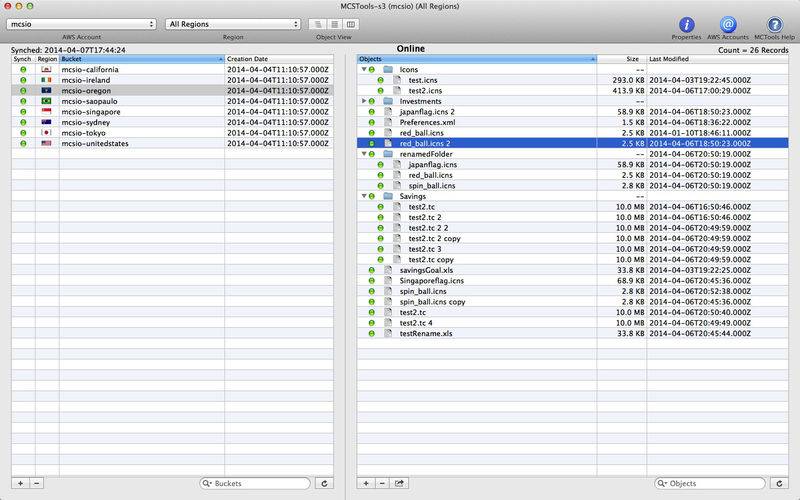Screen dimensions: 800x500
Task: Switch to column object view
Action: pyautogui.click(x=351, y=24)
